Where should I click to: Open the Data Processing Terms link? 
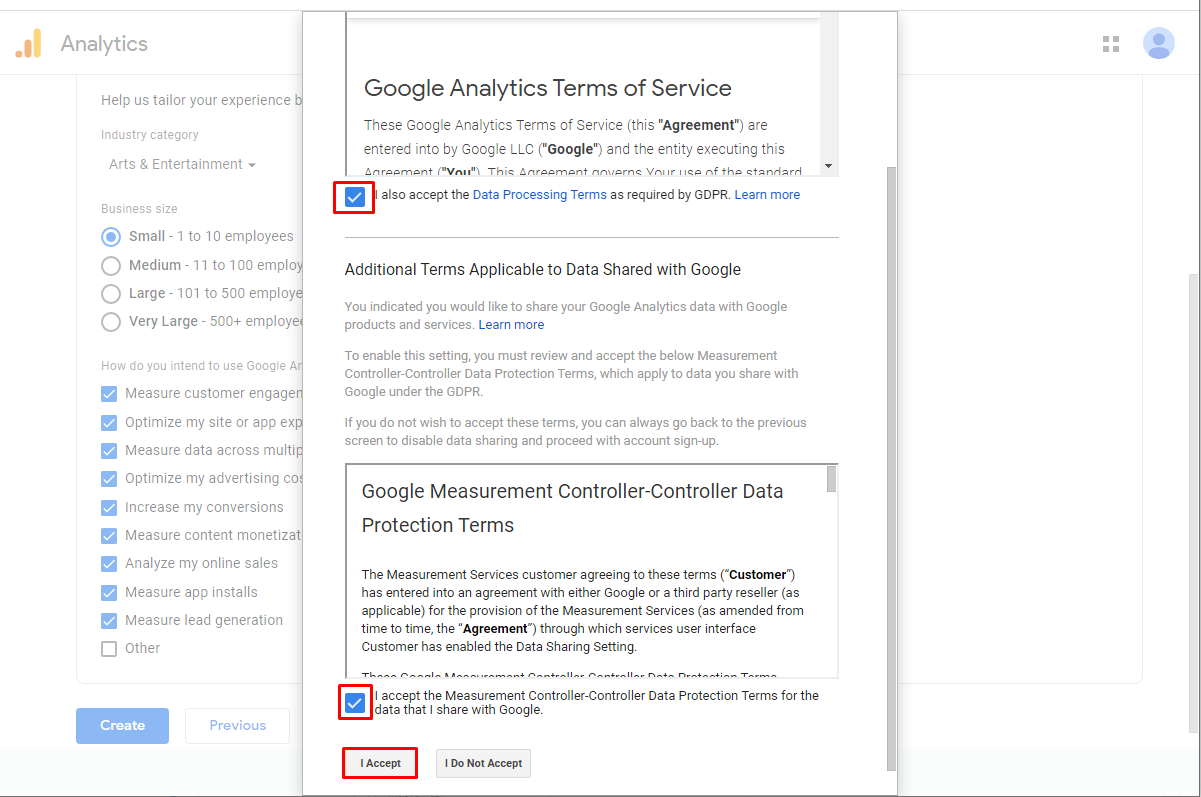point(540,195)
